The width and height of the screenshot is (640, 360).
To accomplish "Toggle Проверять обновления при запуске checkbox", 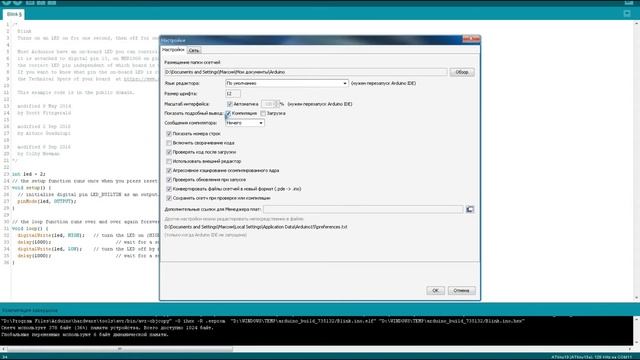I will pos(169,180).
